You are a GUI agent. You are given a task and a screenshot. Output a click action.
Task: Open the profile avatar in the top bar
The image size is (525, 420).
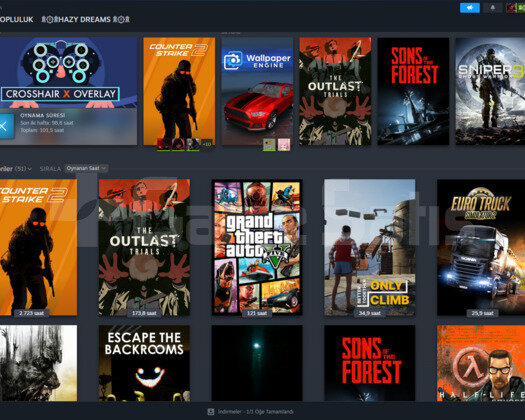coord(511,8)
